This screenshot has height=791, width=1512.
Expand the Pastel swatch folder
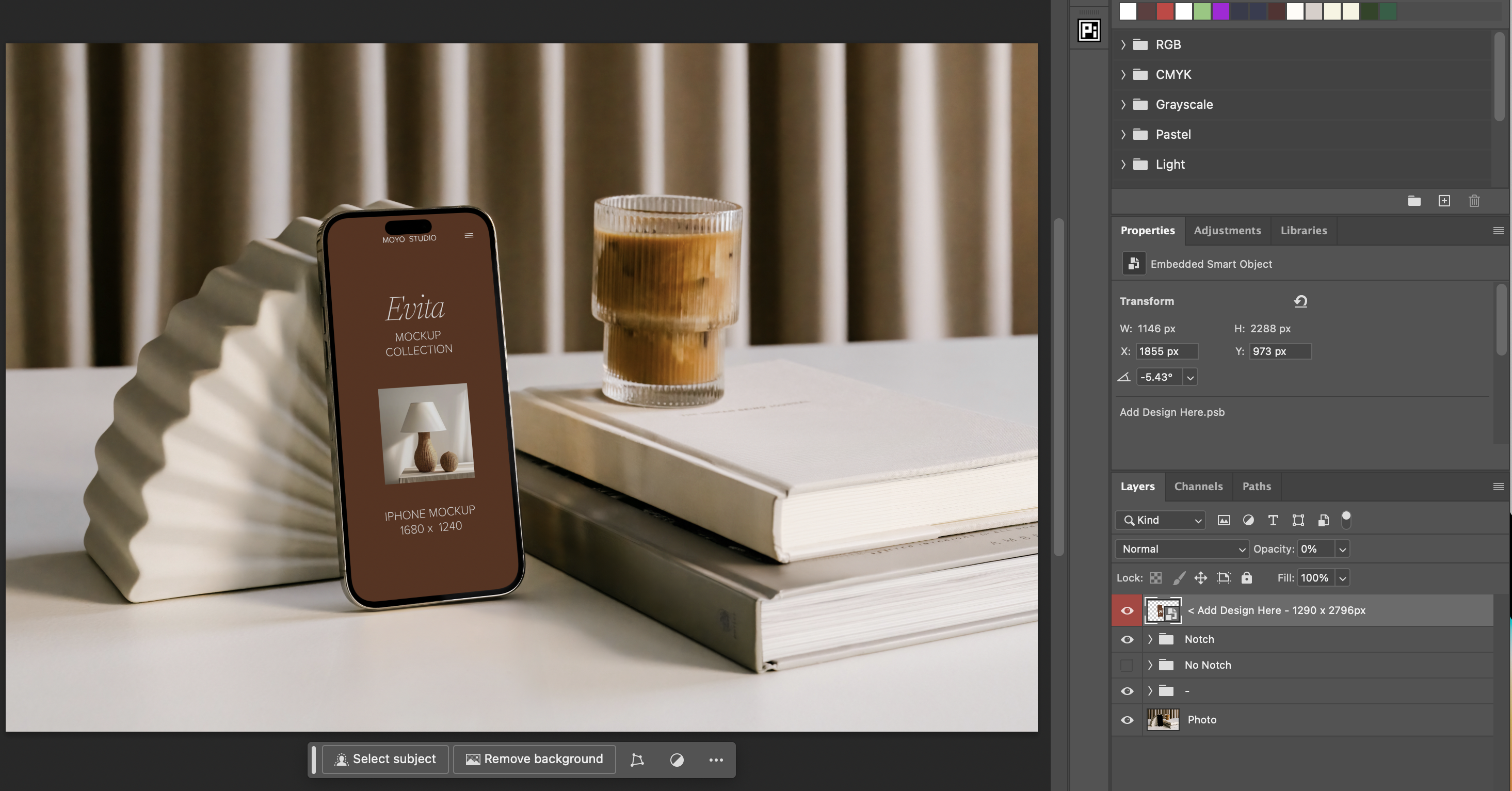(1123, 134)
